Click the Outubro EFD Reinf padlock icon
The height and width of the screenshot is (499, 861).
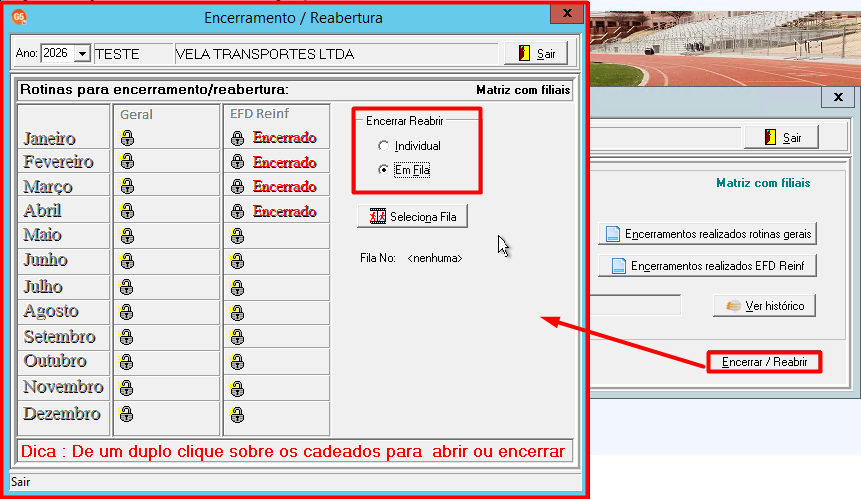(237, 362)
